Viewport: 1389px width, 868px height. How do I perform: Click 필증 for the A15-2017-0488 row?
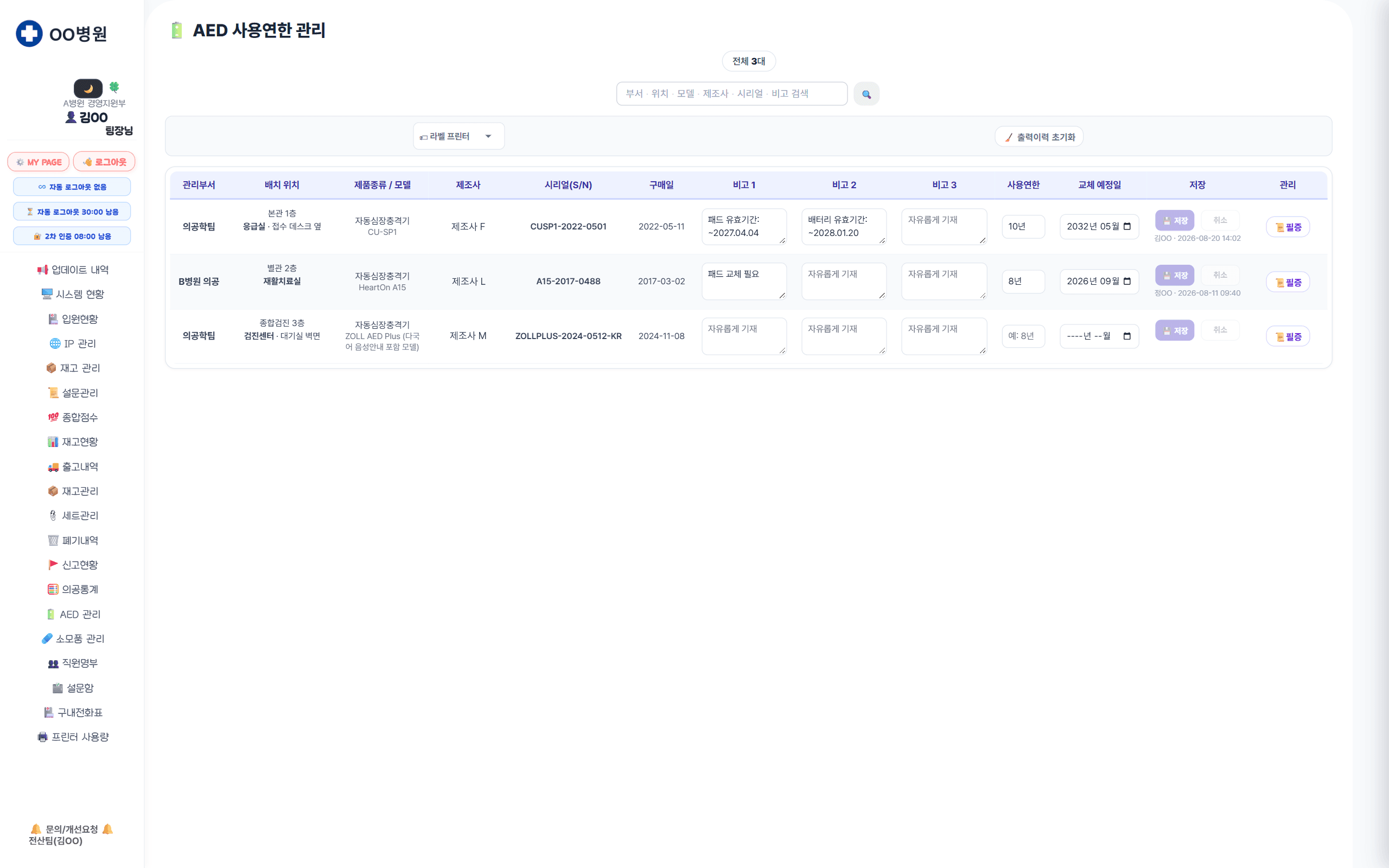click(1288, 282)
